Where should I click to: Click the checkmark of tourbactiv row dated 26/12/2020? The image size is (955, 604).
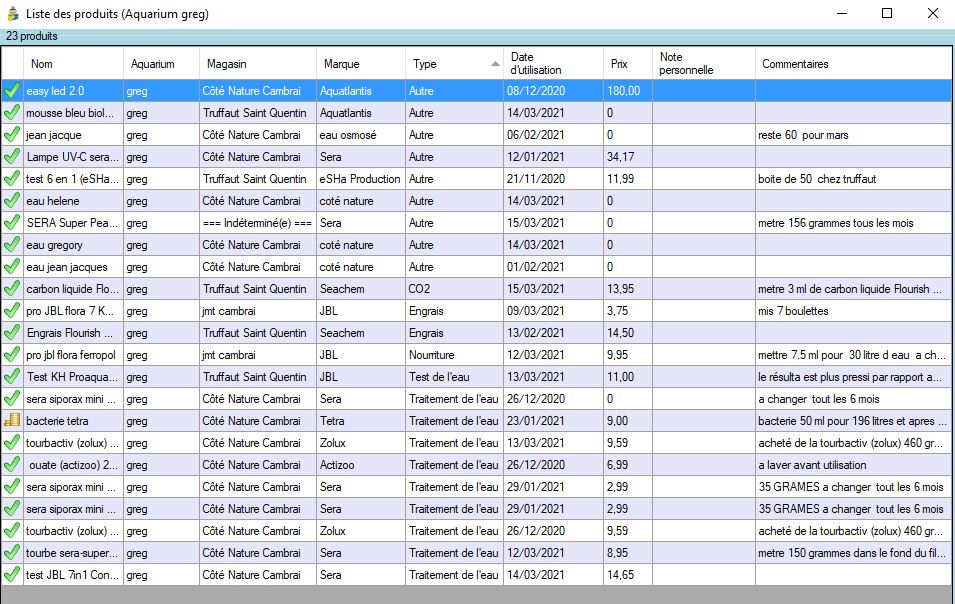[x=12, y=531]
